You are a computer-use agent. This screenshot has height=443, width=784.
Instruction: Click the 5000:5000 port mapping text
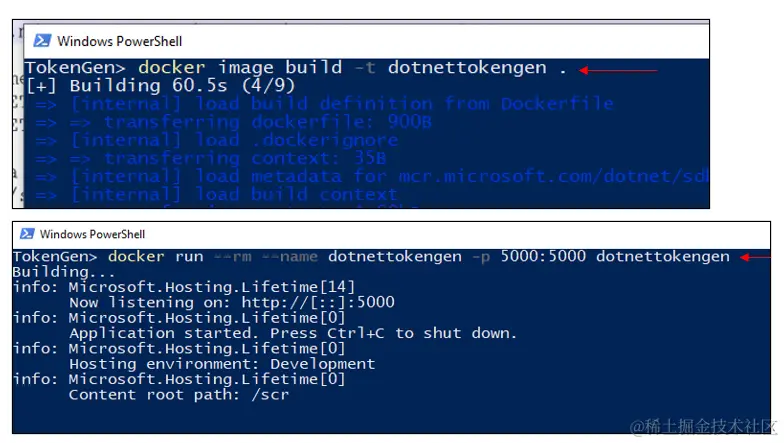coord(543,256)
